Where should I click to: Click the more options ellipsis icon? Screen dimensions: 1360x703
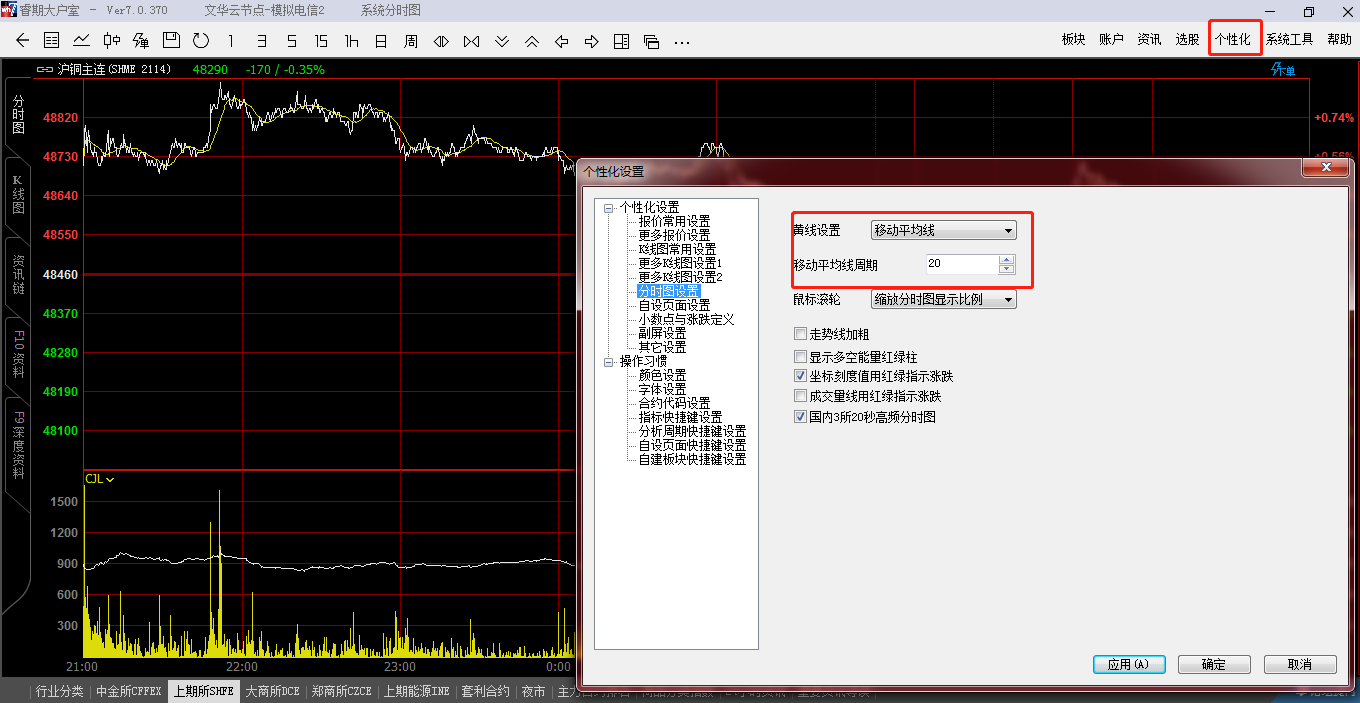(682, 41)
